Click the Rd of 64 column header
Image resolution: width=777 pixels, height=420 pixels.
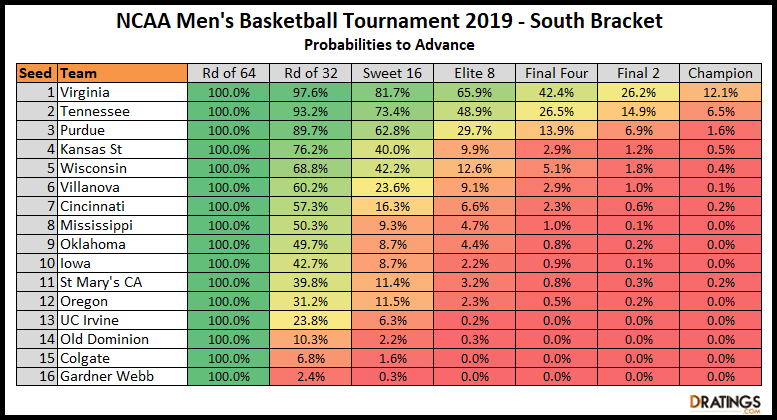229,73
